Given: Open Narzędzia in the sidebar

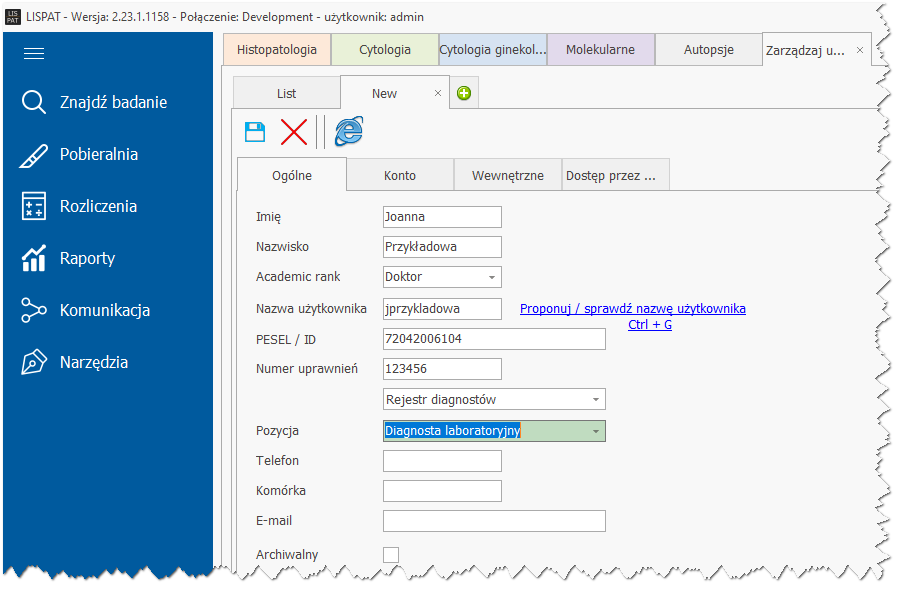Looking at the screenshot, I should 94,363.
